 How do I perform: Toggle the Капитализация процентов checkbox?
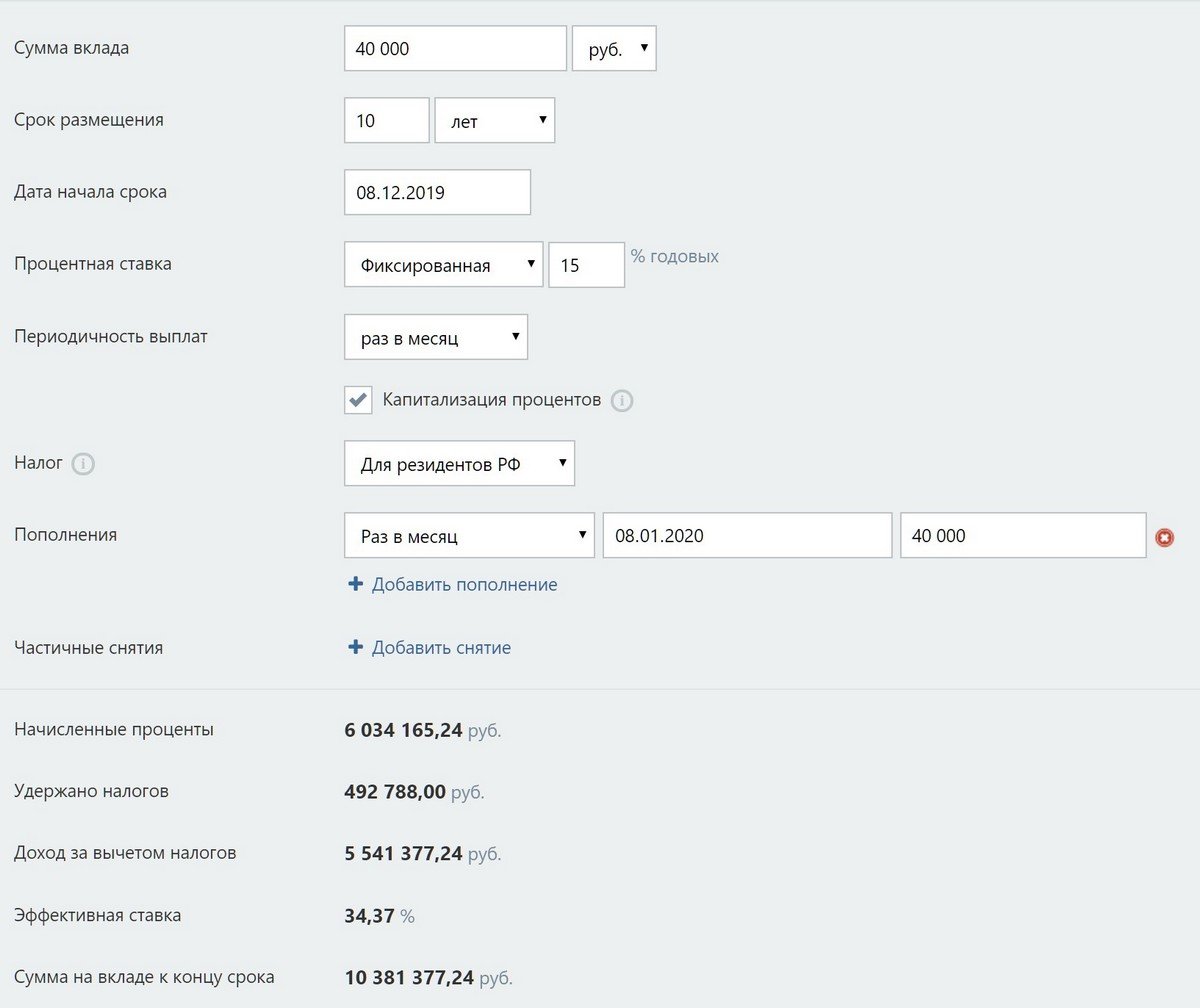coord(358,400)
